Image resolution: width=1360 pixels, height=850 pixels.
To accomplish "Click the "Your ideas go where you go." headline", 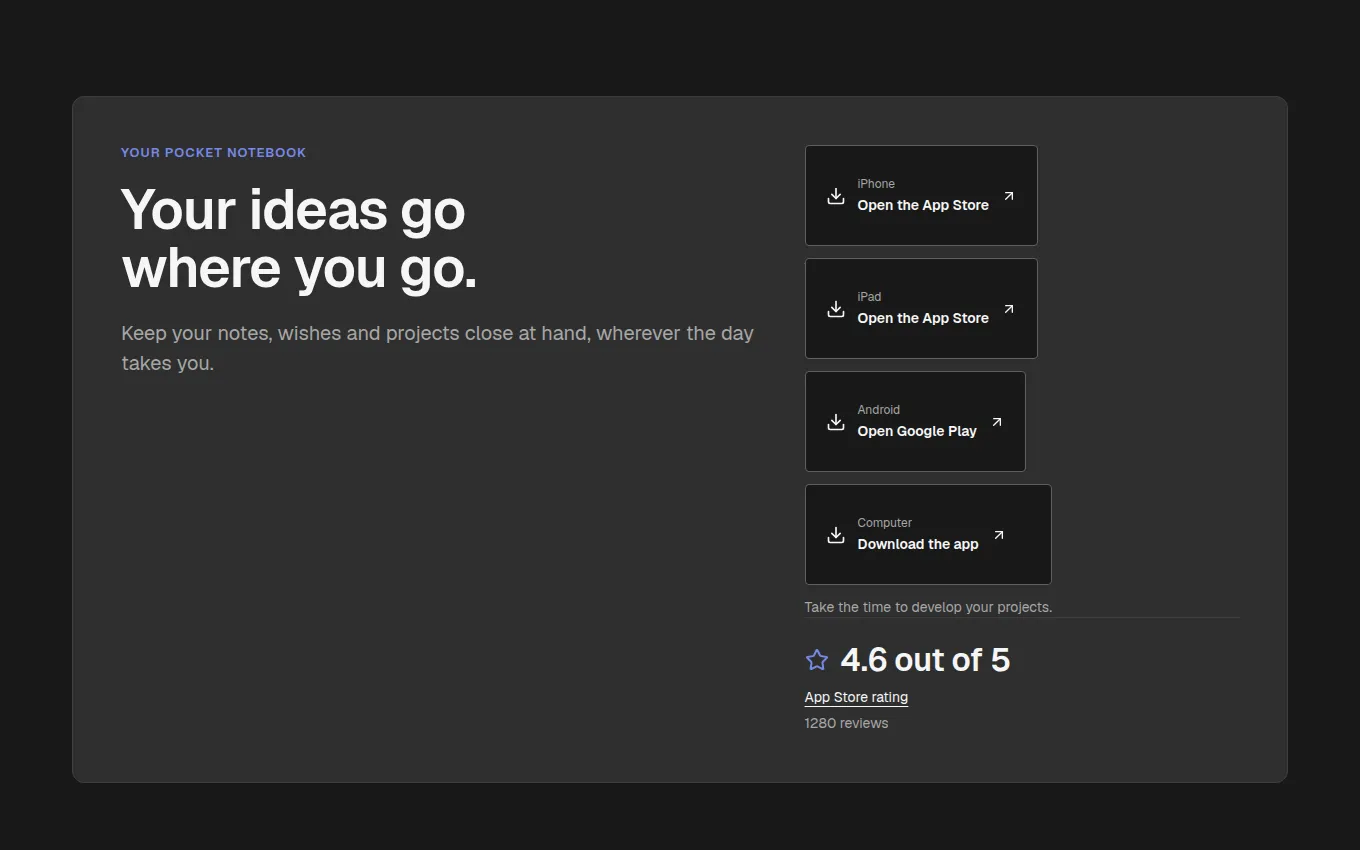I will point(299,239).
